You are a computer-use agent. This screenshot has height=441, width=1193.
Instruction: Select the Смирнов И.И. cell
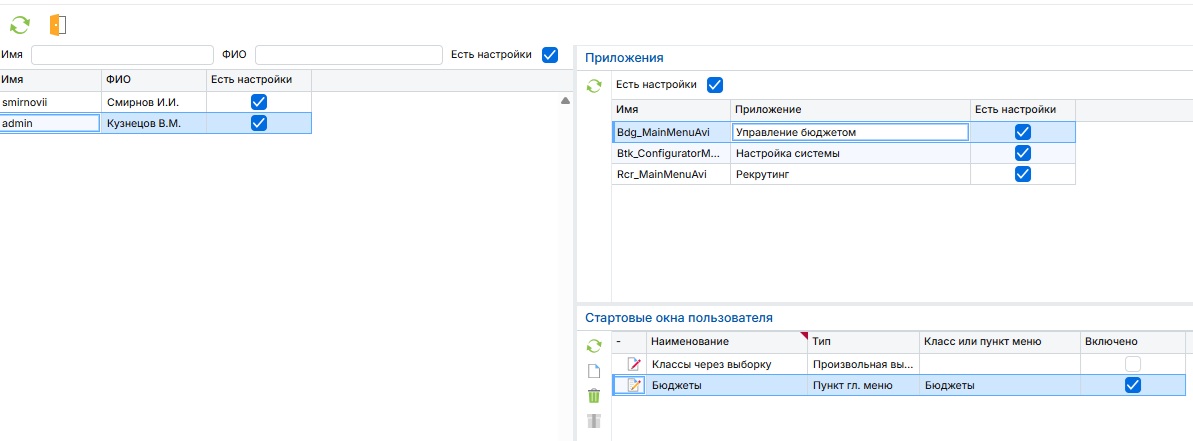154,102
